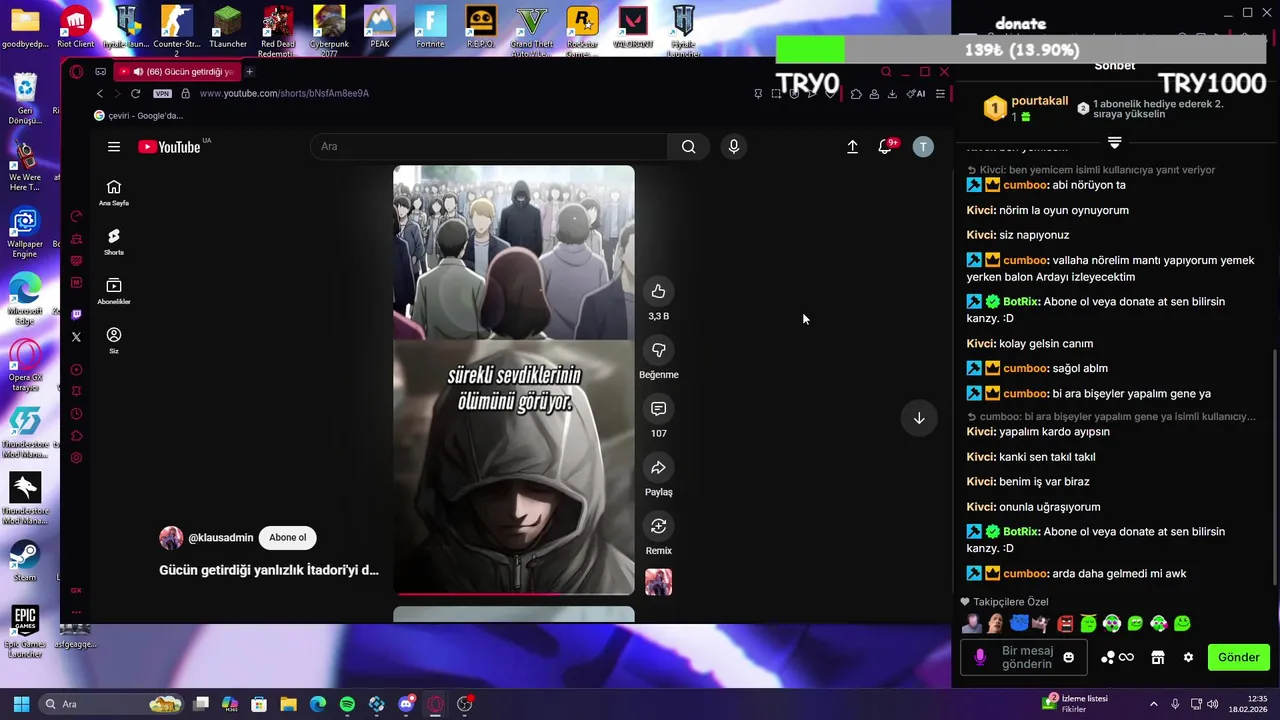Open Shorts in YouTube sidebar
This screenshot has height=720, width=1280.
[x=114, y=242]
